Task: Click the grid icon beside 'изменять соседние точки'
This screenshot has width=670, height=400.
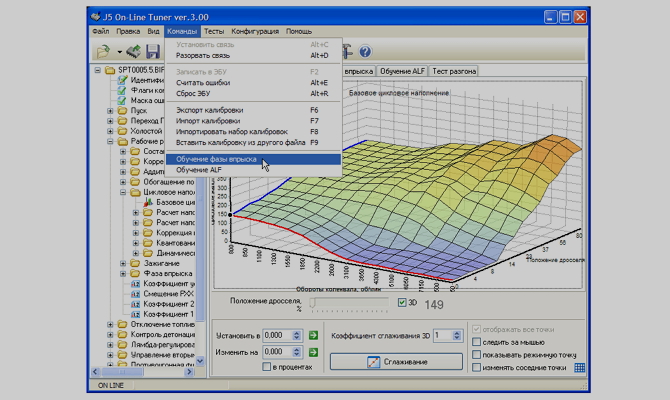Action: tap(579, 368)
